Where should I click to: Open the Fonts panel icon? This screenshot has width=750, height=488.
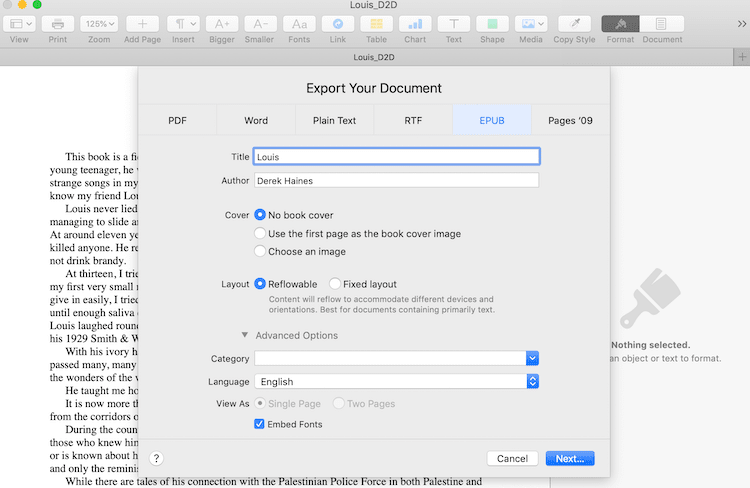click(x=299, y=24)
